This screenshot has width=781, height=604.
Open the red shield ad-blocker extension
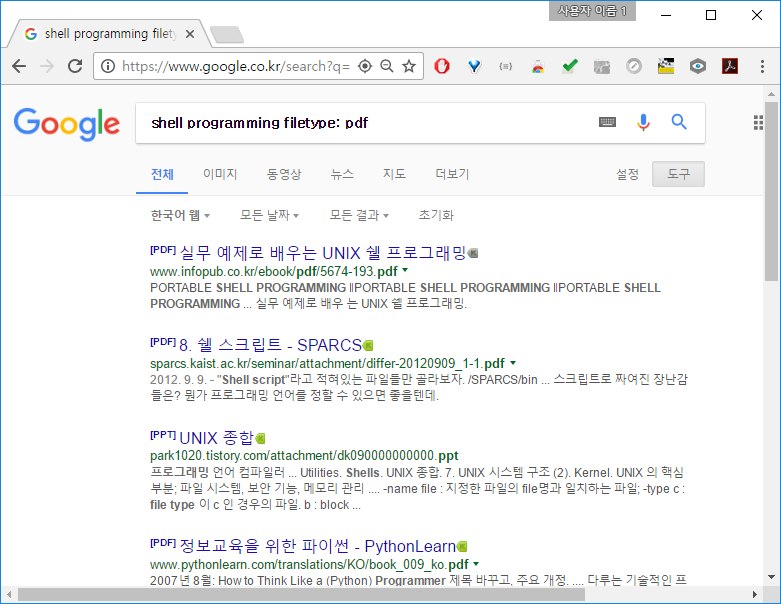click(442, 66)
